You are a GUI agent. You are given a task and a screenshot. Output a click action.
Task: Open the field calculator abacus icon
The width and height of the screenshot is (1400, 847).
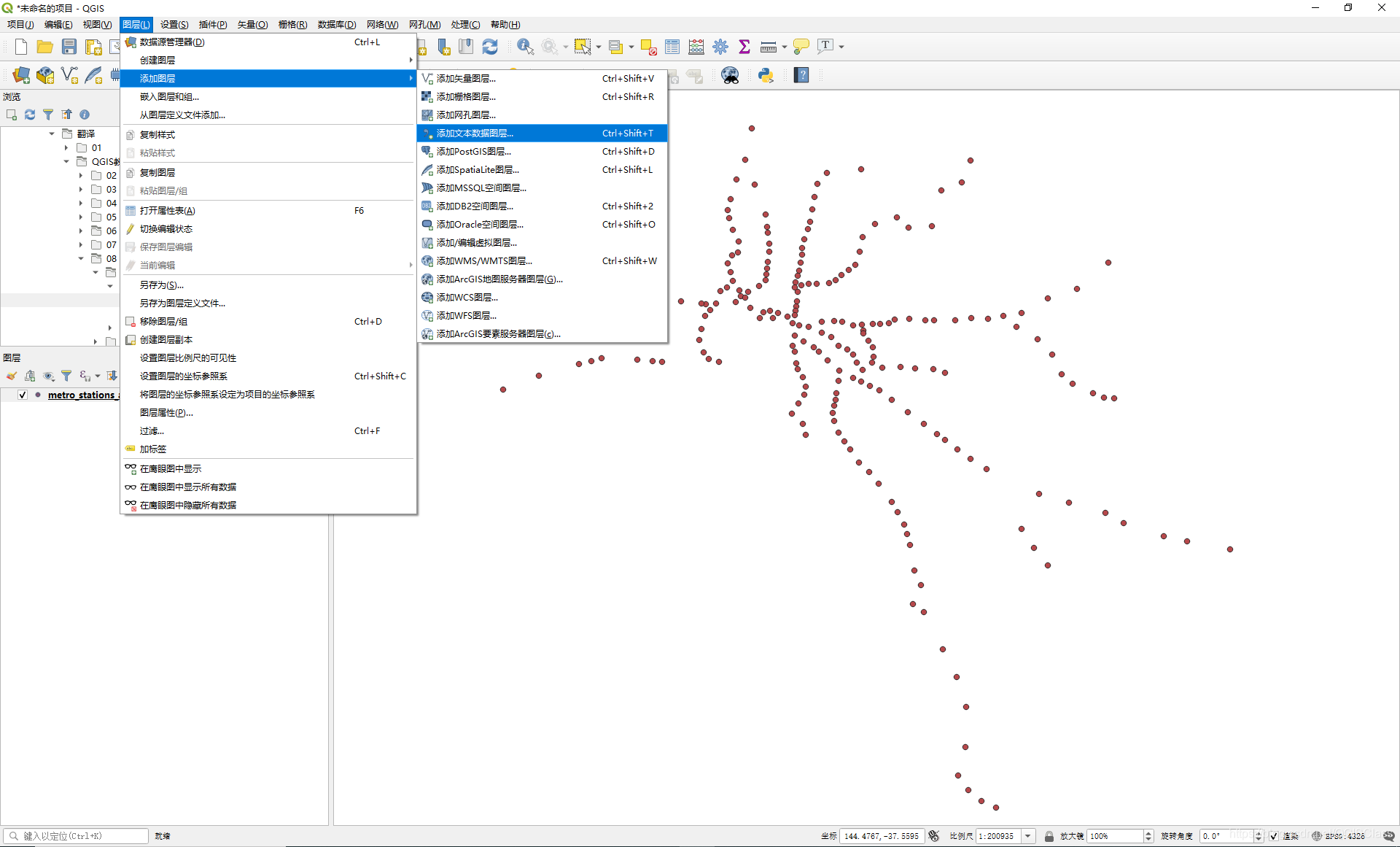(x=696, y=47)
